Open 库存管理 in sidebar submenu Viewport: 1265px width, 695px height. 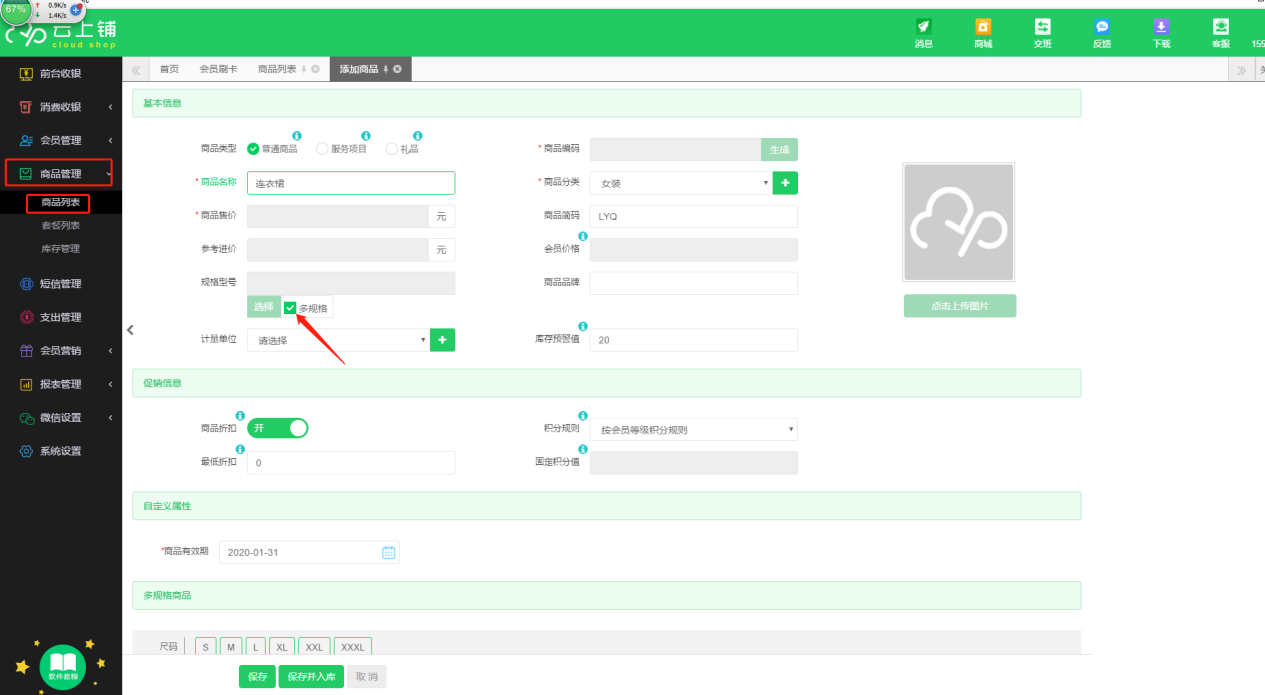coord(60,249)
